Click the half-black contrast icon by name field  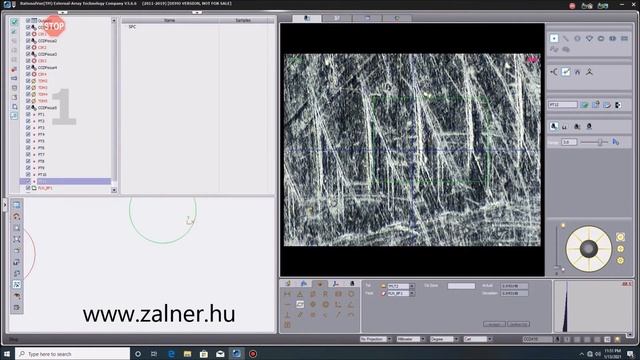(618, 105)
